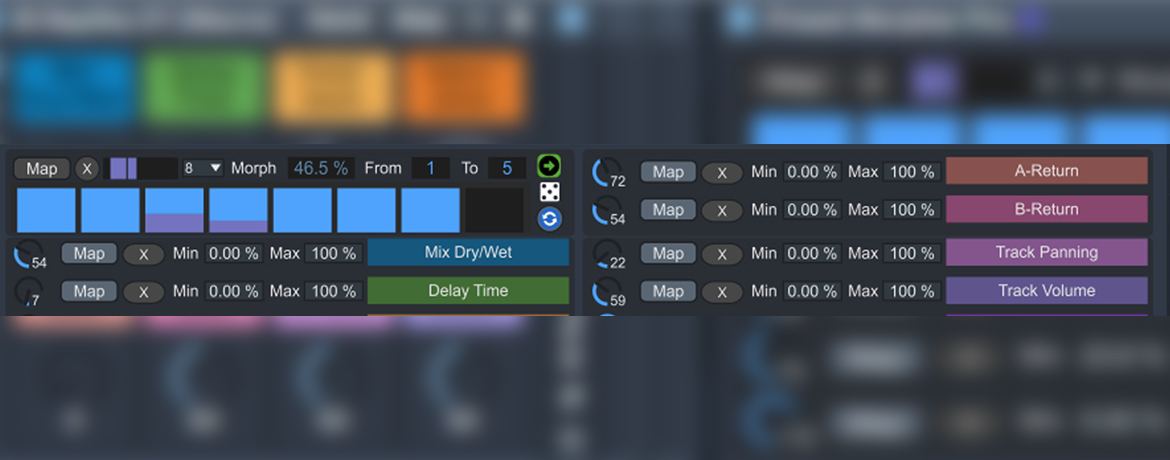Click the To field showing 5

coord(507,168)
